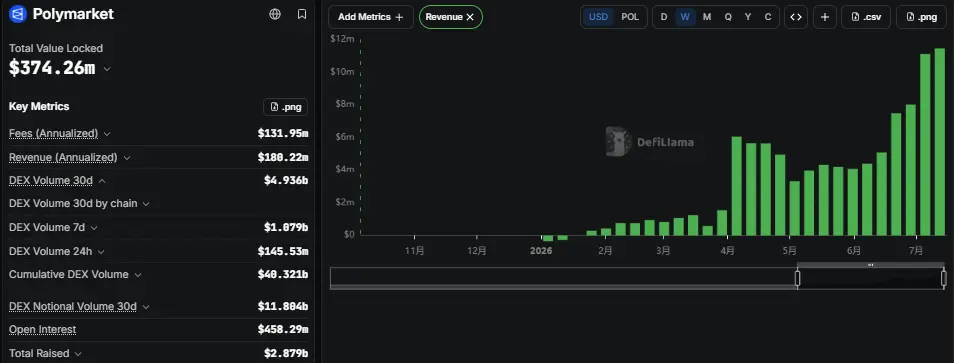Expand DEX Volume 7d details
This screenshot has width=954, height=363.
pyautogui.click(x=94, y=227)
